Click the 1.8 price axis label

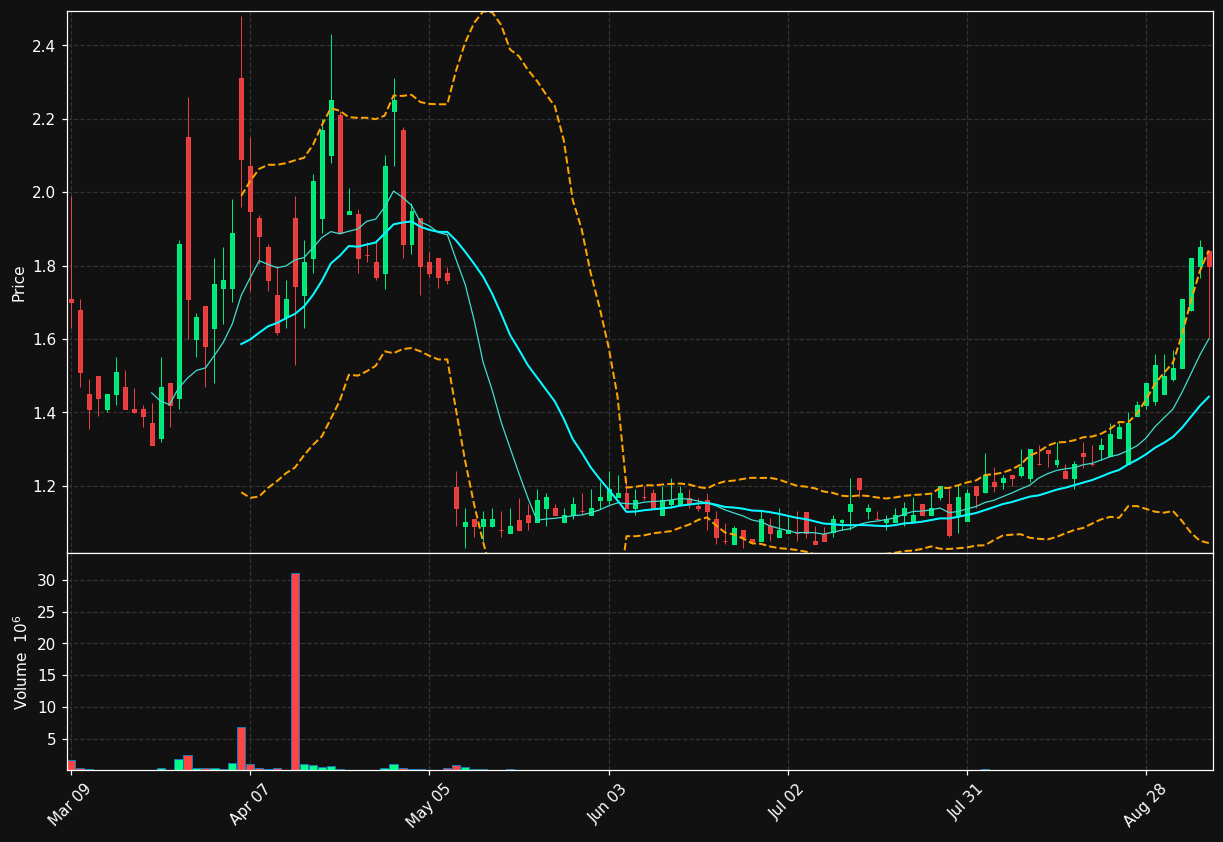click(x=45, y=266)
